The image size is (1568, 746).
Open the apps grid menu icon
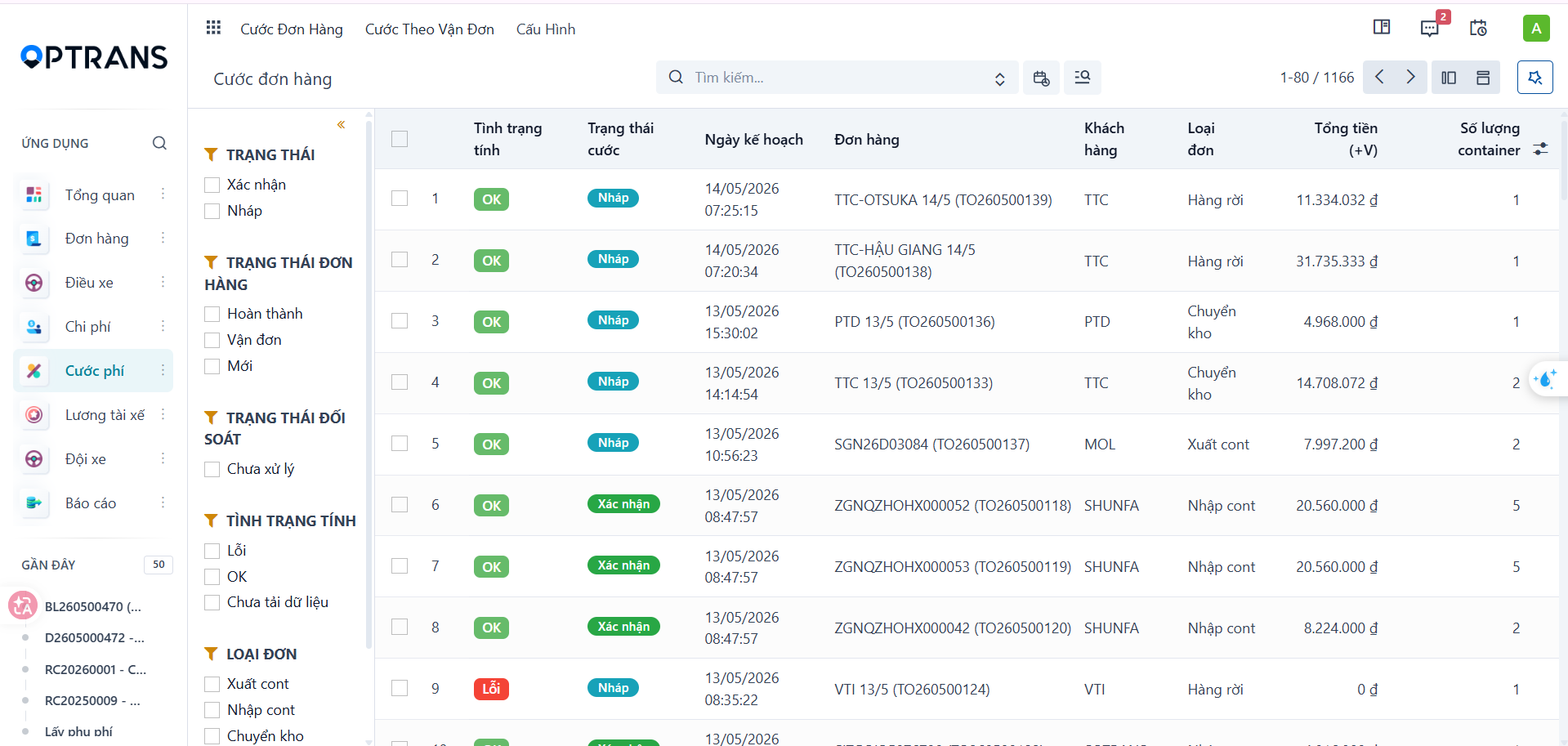click(213, 28)
